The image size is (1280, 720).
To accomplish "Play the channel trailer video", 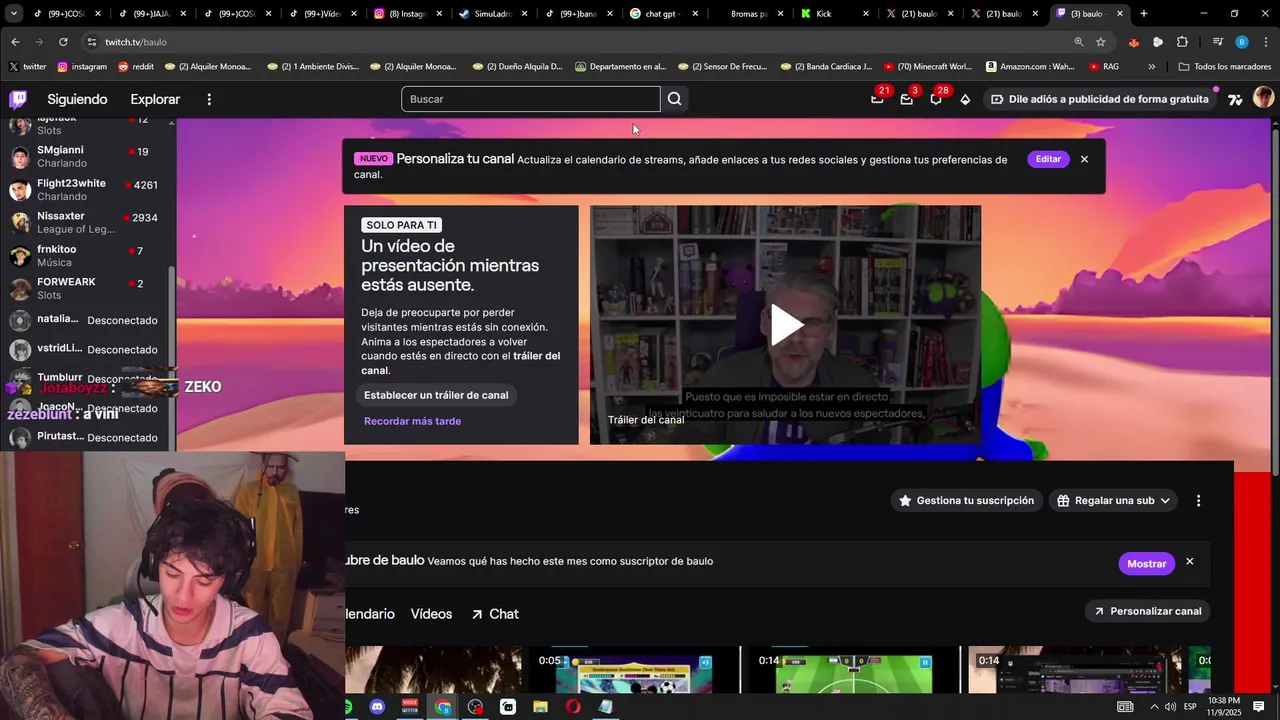I will click(x=786, y=325).
